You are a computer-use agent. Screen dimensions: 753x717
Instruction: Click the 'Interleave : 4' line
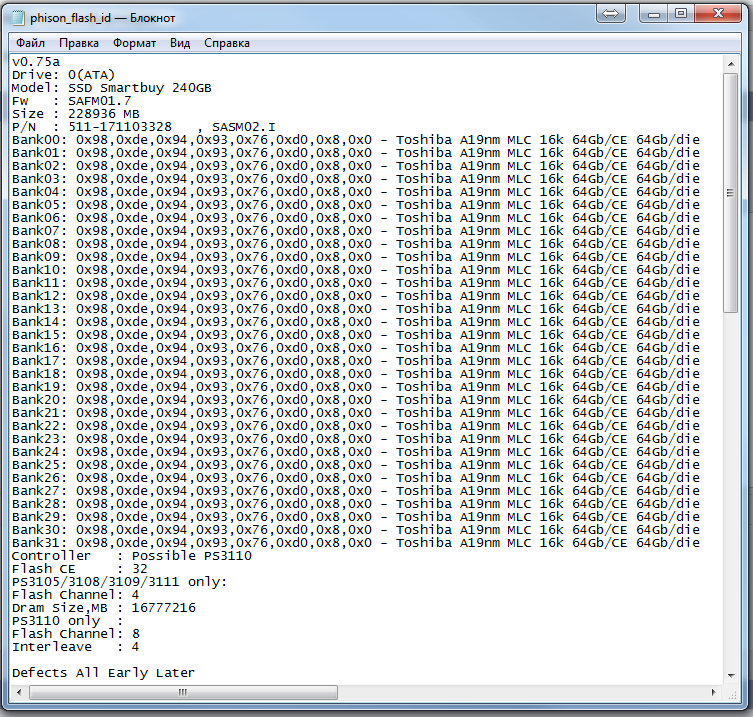(x=75, y=647)
